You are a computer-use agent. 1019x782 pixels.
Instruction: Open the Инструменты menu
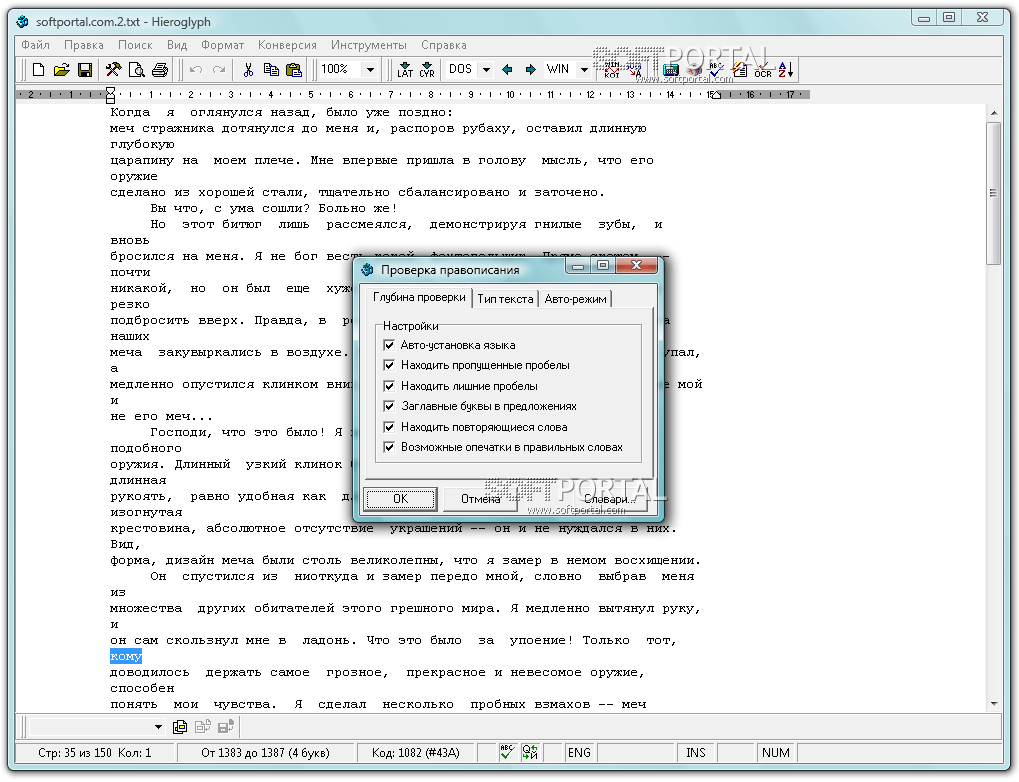click(368, 45)
